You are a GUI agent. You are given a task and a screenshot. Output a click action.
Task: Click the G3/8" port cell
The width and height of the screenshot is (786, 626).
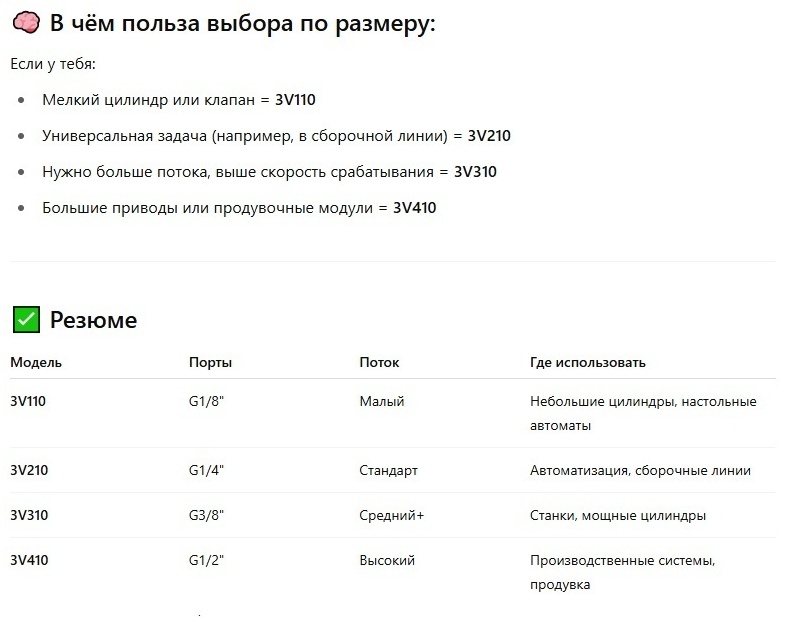point(206,515)
